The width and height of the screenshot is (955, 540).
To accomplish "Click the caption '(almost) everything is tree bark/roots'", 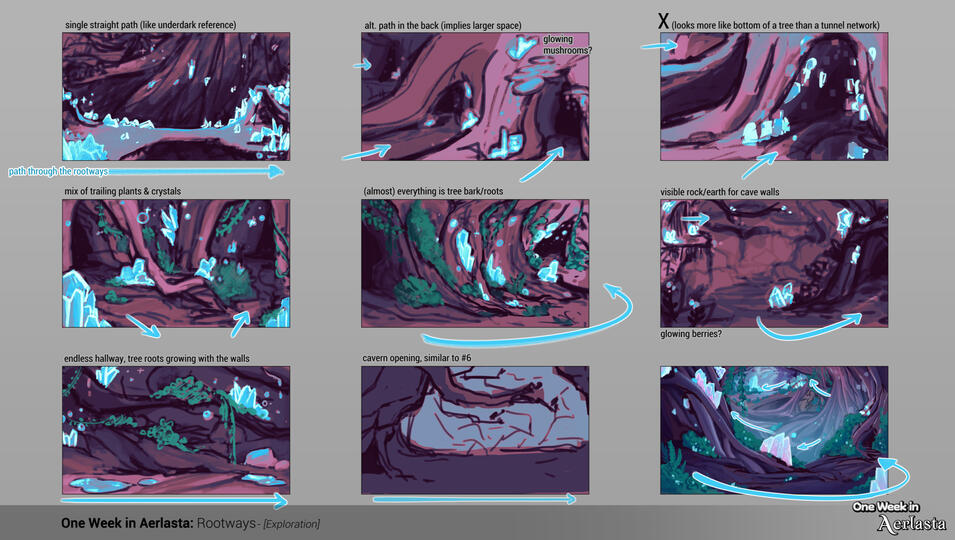I will pos(433,191).
